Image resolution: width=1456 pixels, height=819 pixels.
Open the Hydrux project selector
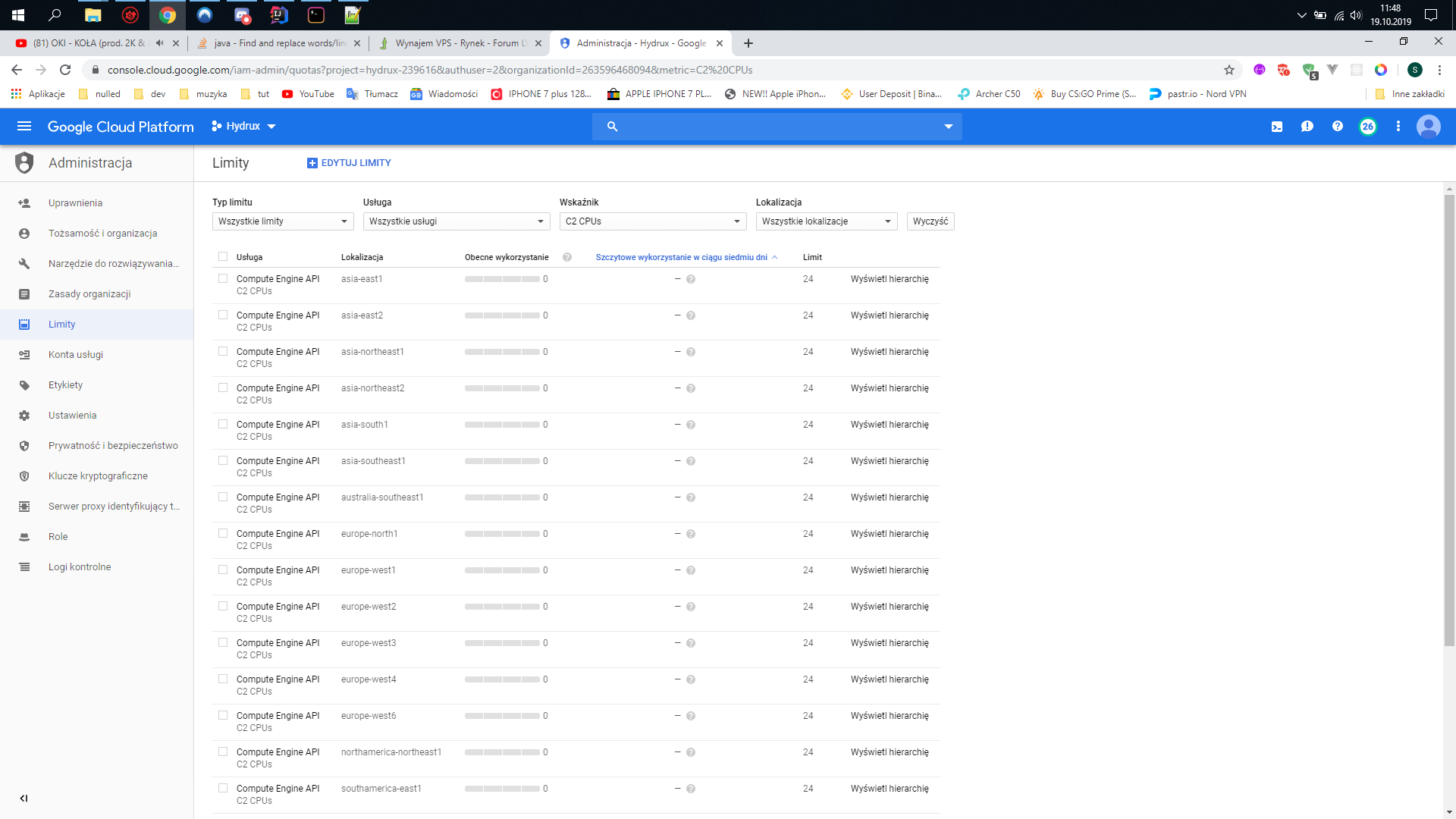(243, 126)
